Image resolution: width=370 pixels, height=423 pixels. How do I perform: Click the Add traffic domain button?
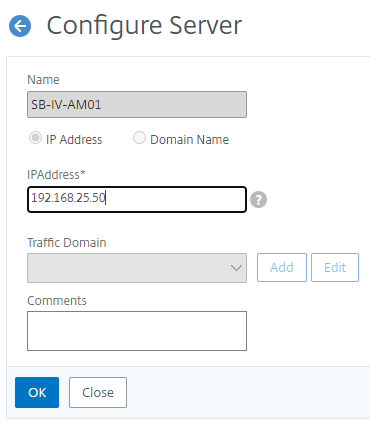[282, 267]
